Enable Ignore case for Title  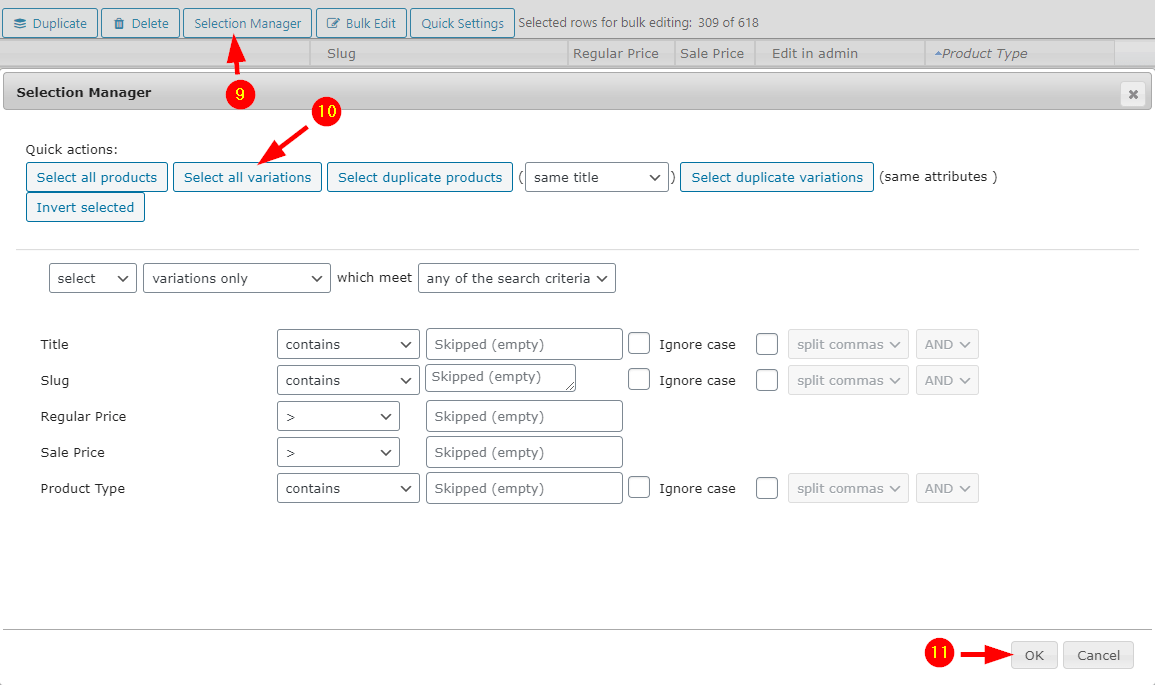pyautogui.click(x=639, y=344)
